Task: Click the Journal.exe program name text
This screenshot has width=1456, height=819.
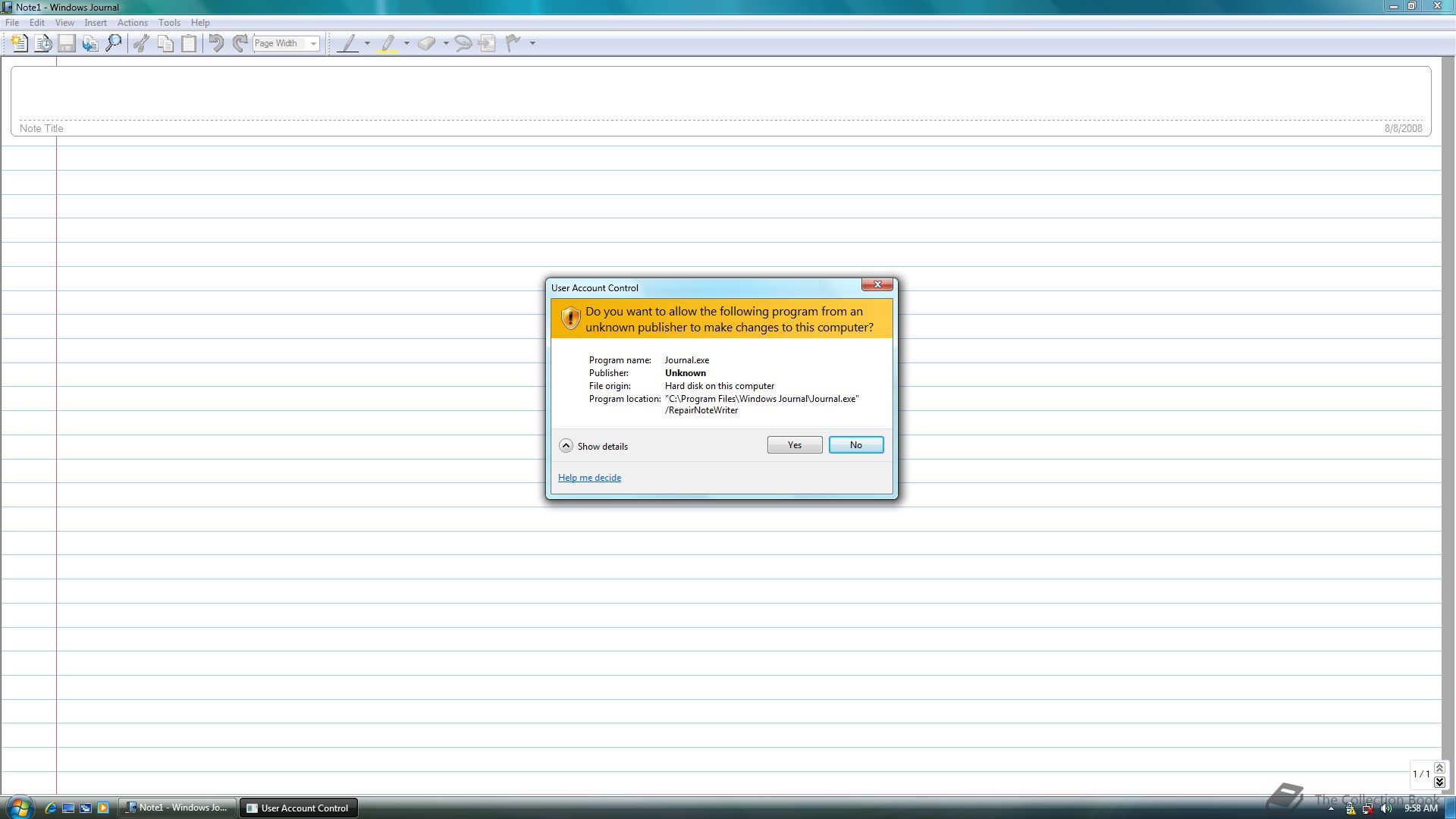Action: pyautogui.click(x=687, y=360)
